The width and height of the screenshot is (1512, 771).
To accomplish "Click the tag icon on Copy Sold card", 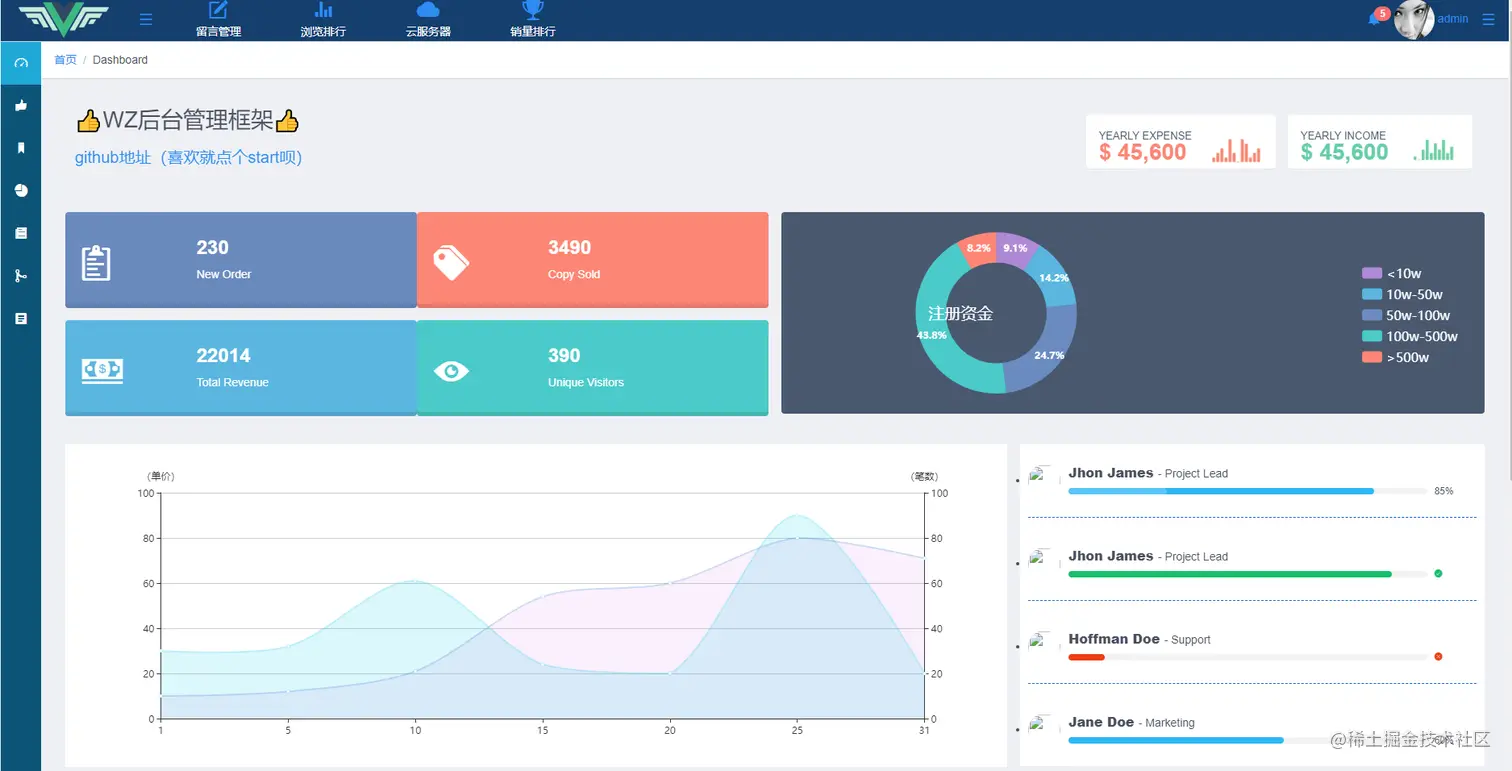I will coord(451,263).
